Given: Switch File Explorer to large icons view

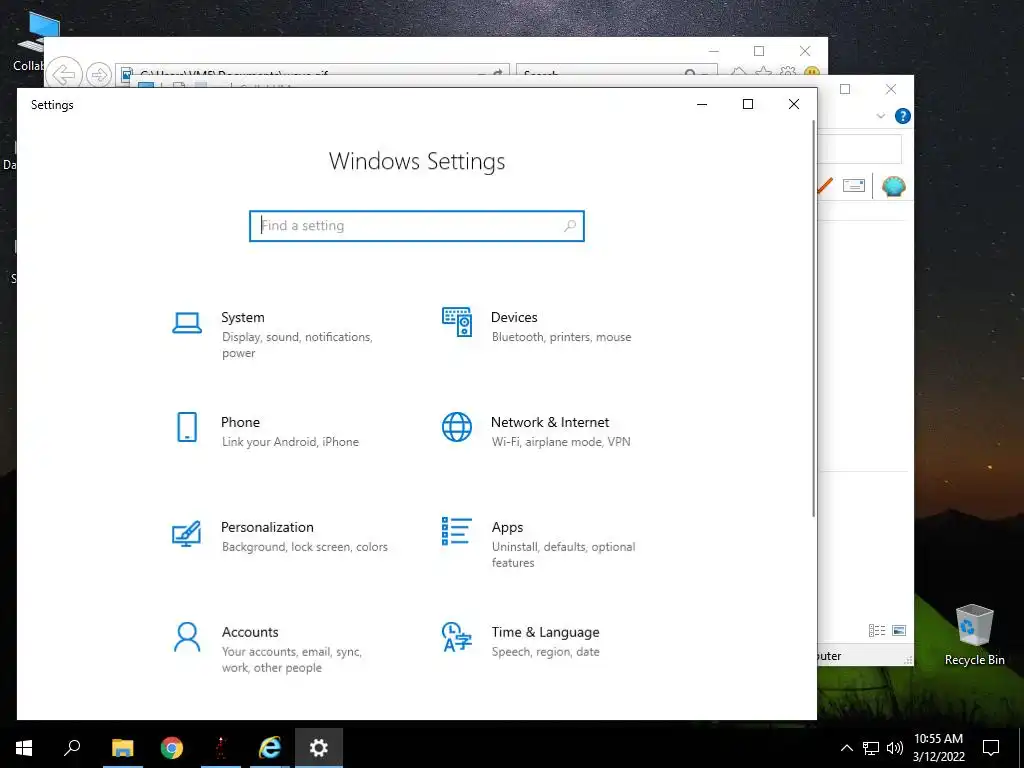Looking at the screenshot, I should pos(899,630).
